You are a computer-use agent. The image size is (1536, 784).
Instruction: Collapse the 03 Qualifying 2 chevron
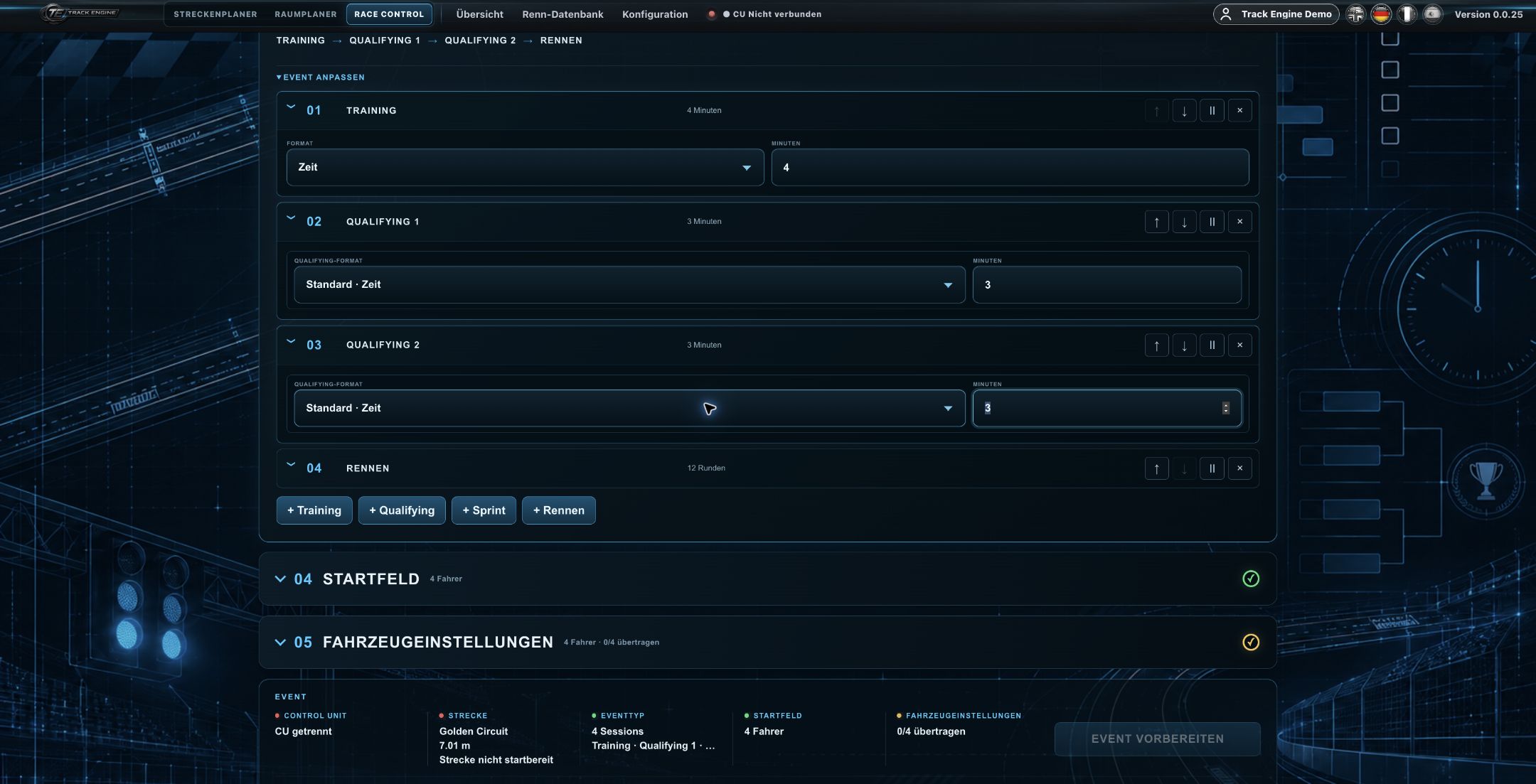coord(291,343)
